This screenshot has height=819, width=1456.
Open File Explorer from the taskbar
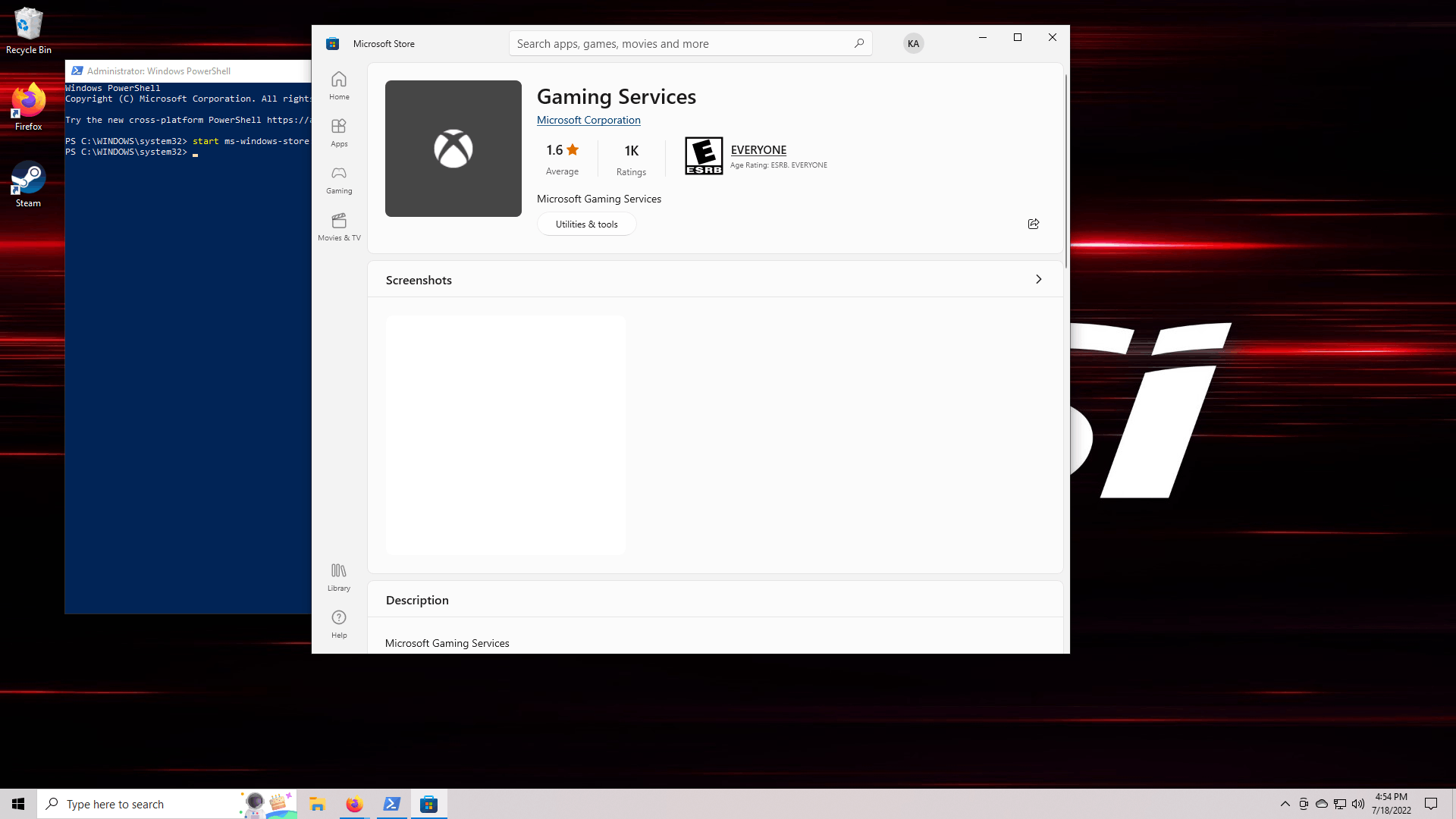[317, 804]
